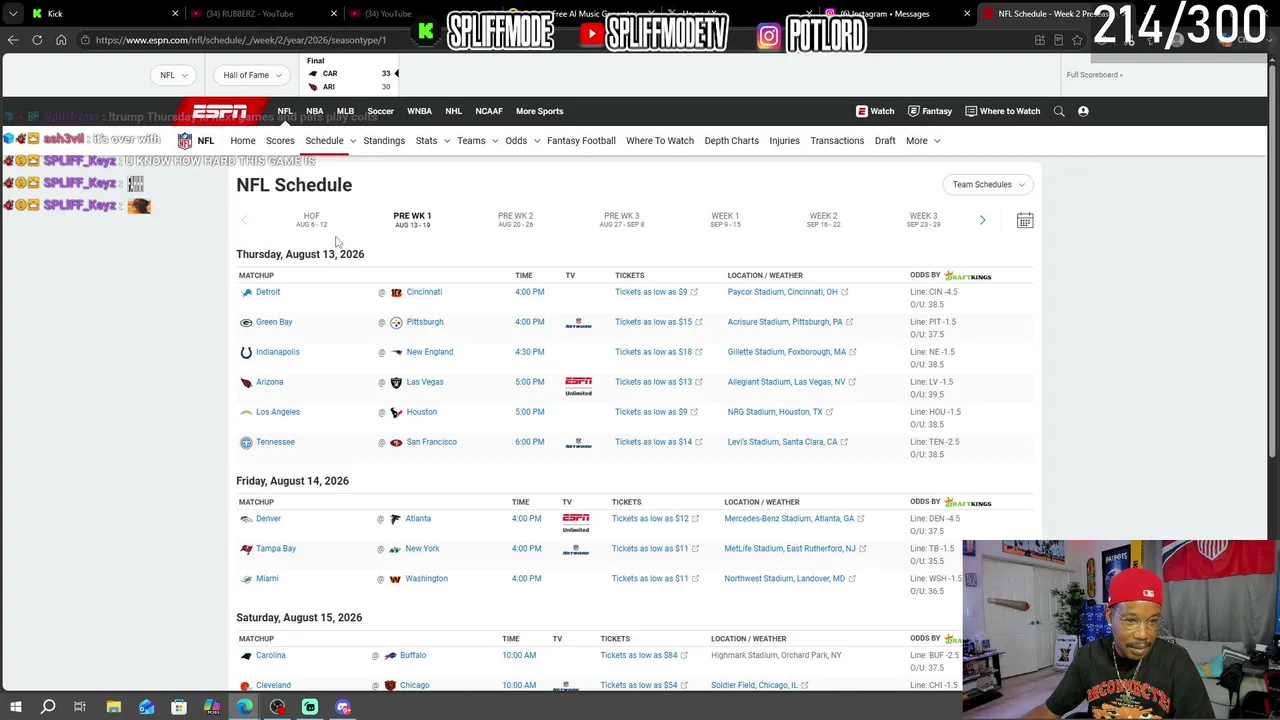Click the browser address bar URL

click(241, 40)
